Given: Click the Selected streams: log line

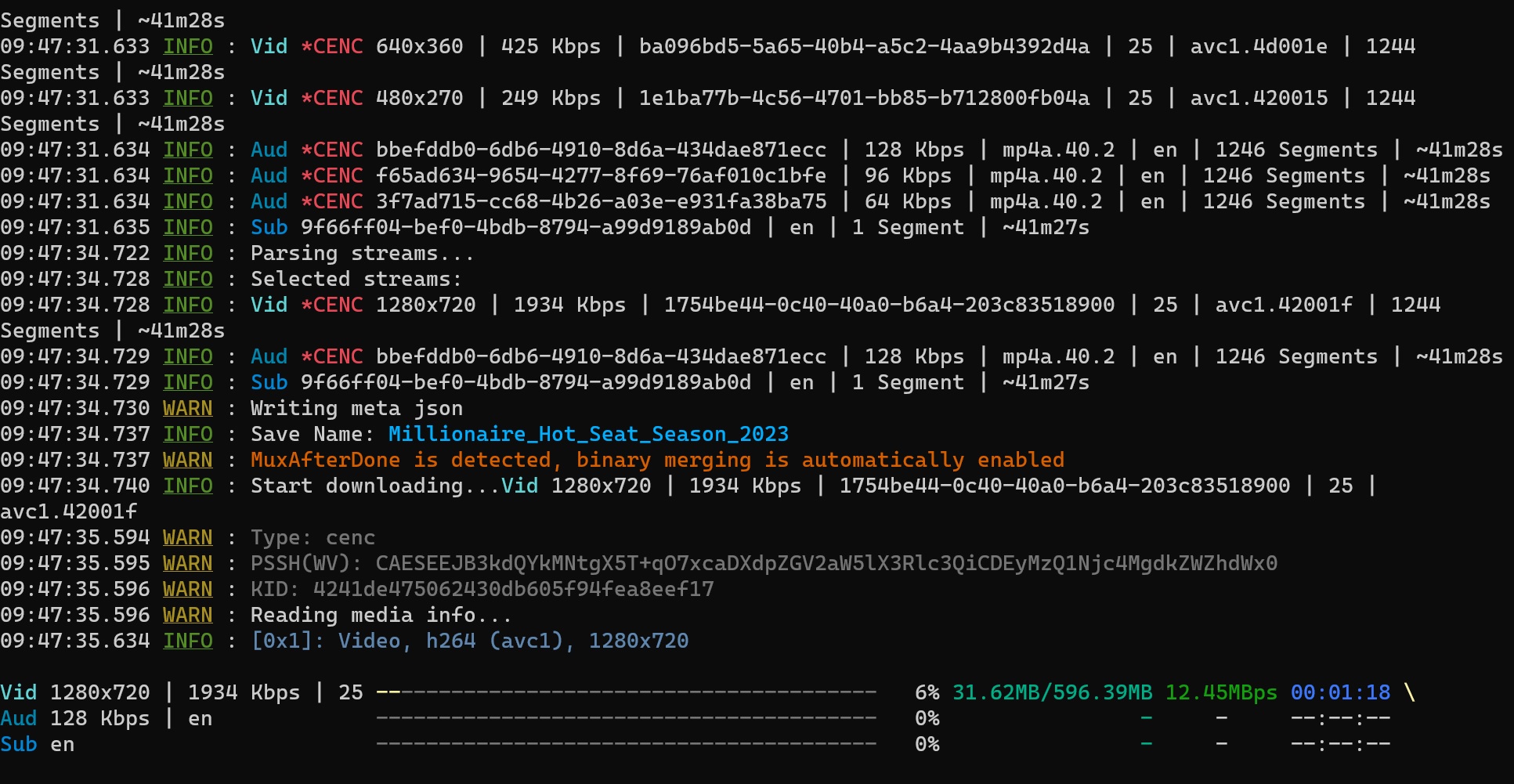Looking at the screenshot, I should [356, 279].
